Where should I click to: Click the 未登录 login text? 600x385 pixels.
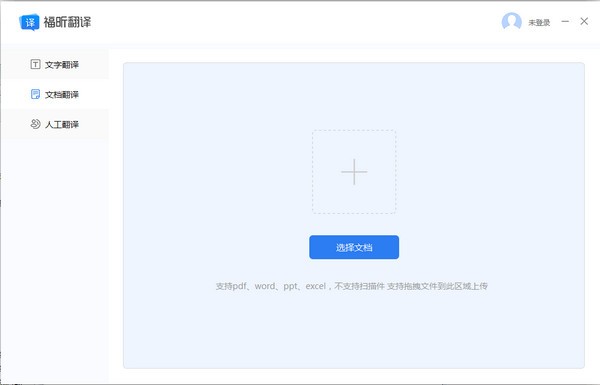coord(539,23)
